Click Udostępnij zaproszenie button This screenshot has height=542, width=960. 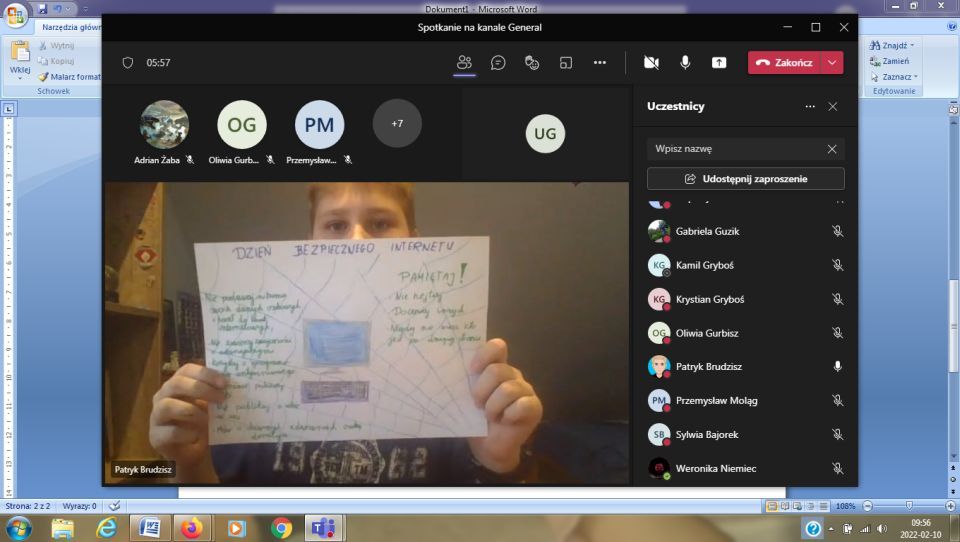click(x=745, y=179)
